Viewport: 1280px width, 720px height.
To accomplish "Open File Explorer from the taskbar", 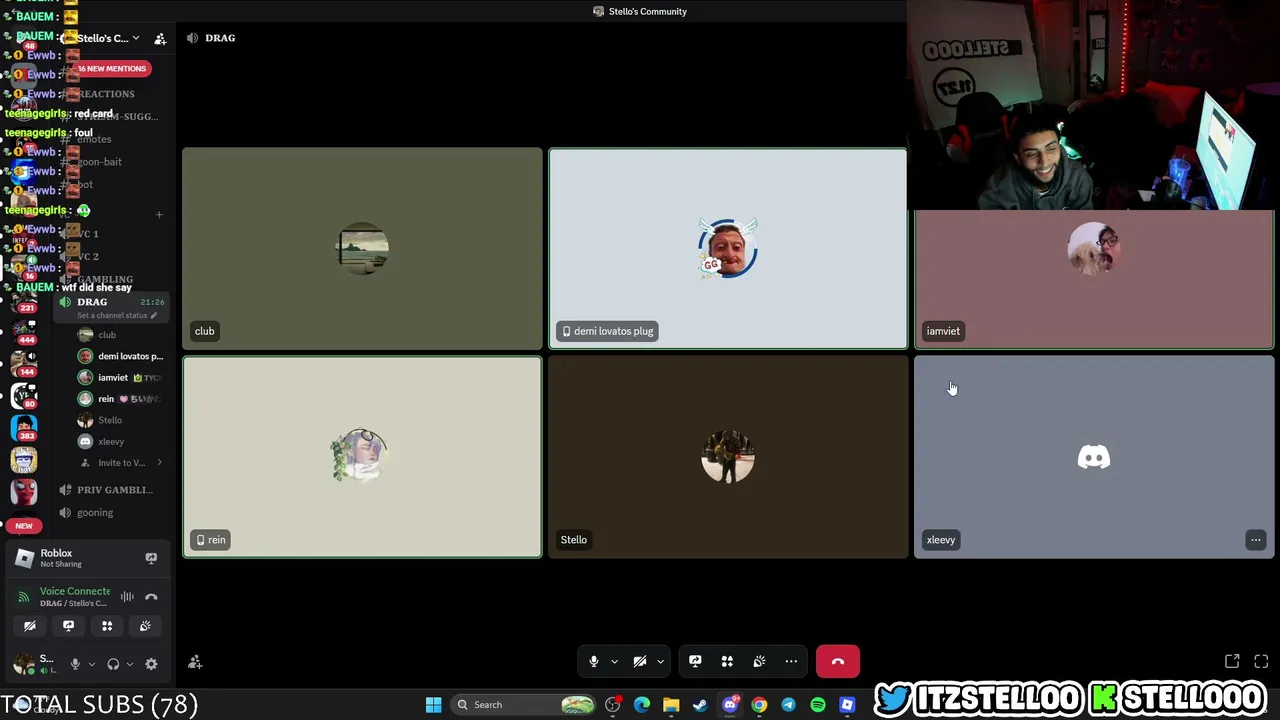I will coord(671,705).
